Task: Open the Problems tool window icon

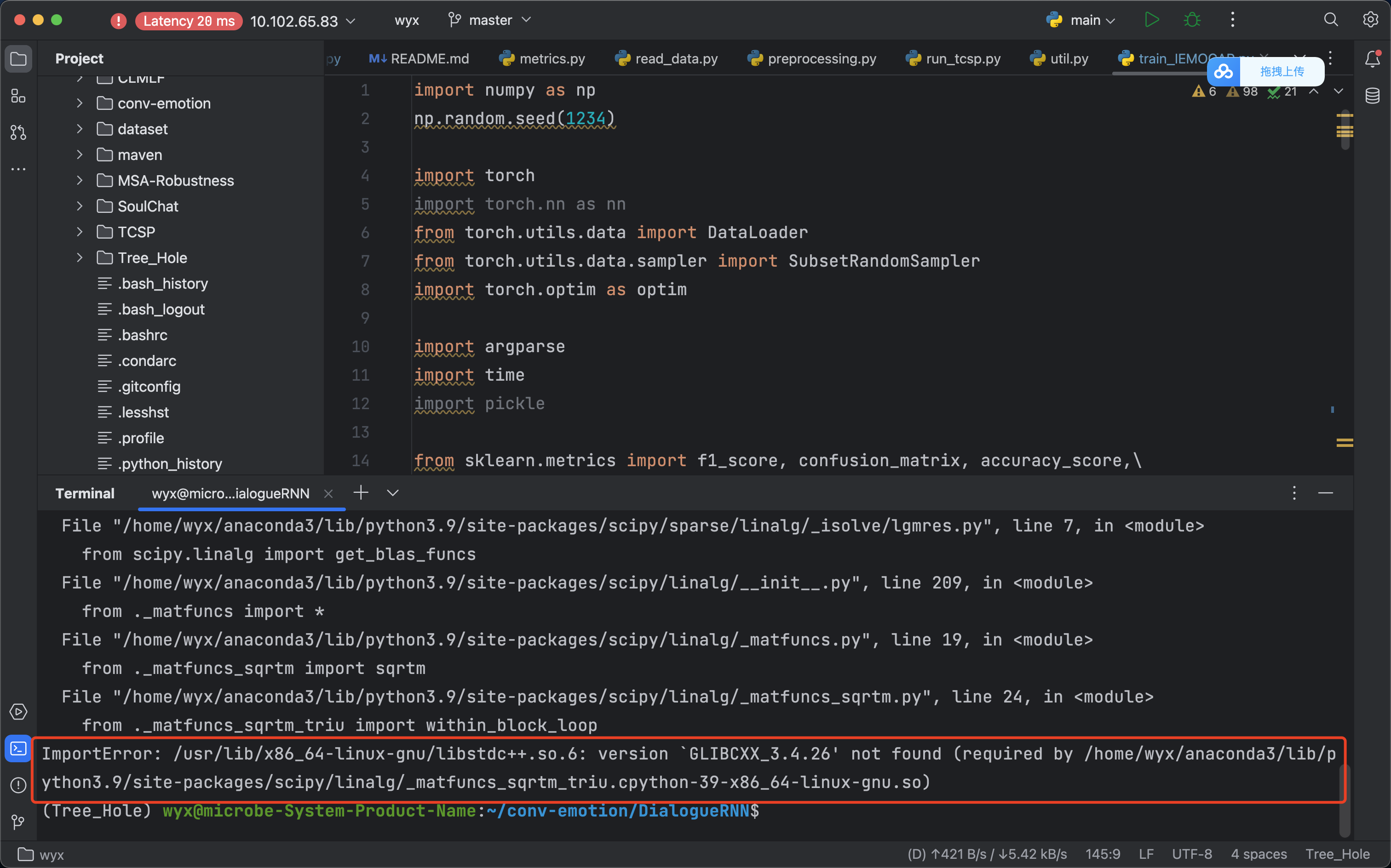Action: 18,785
